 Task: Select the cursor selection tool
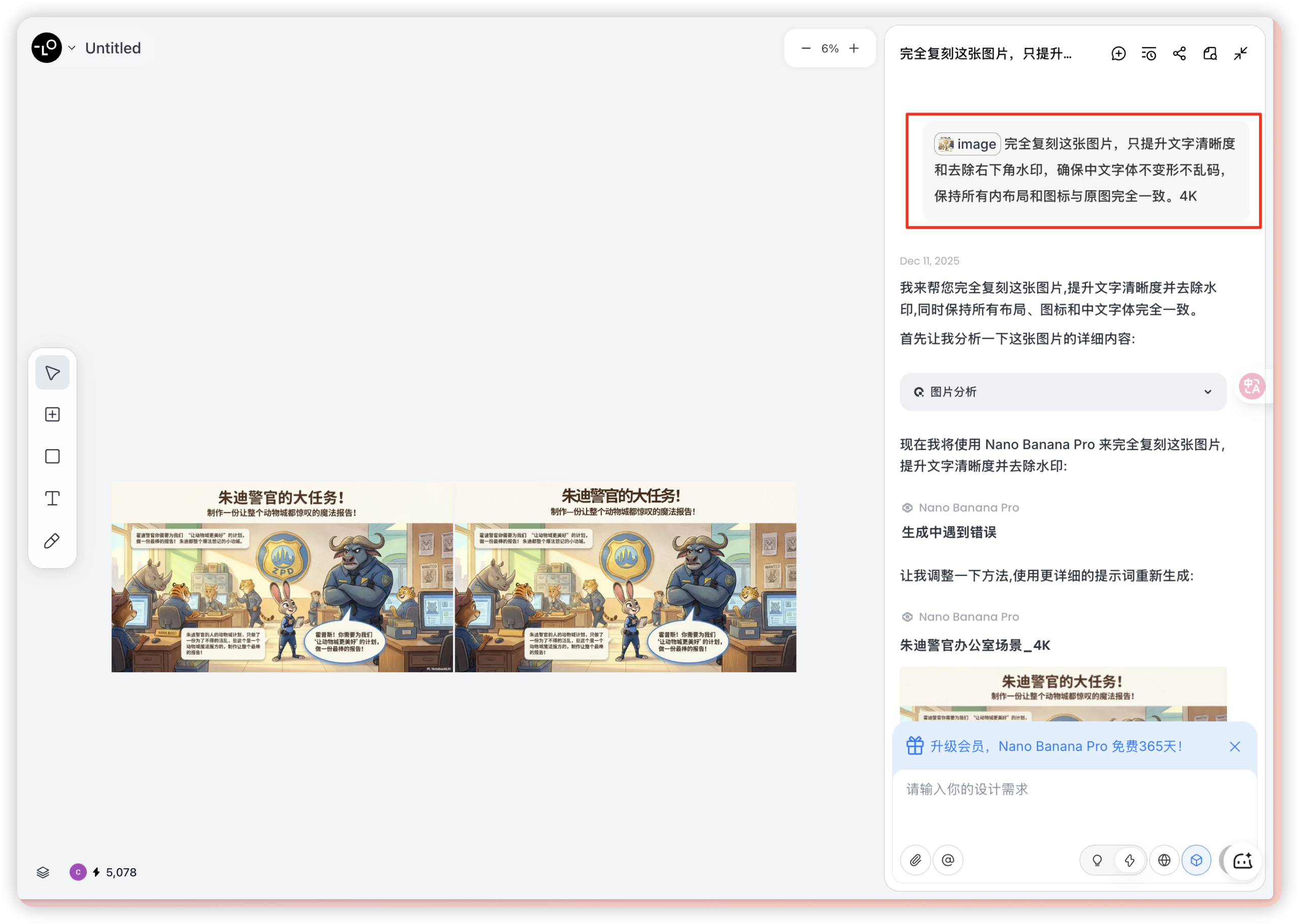pyautogui.click(x=52, y=372)
